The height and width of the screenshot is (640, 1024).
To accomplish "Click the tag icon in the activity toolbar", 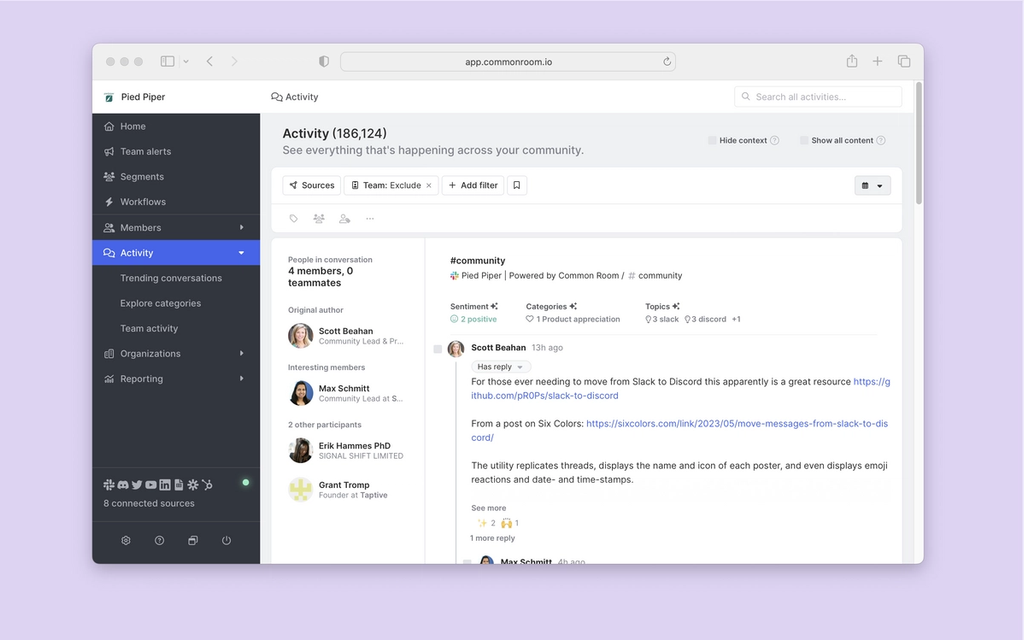I will (293, 218).
